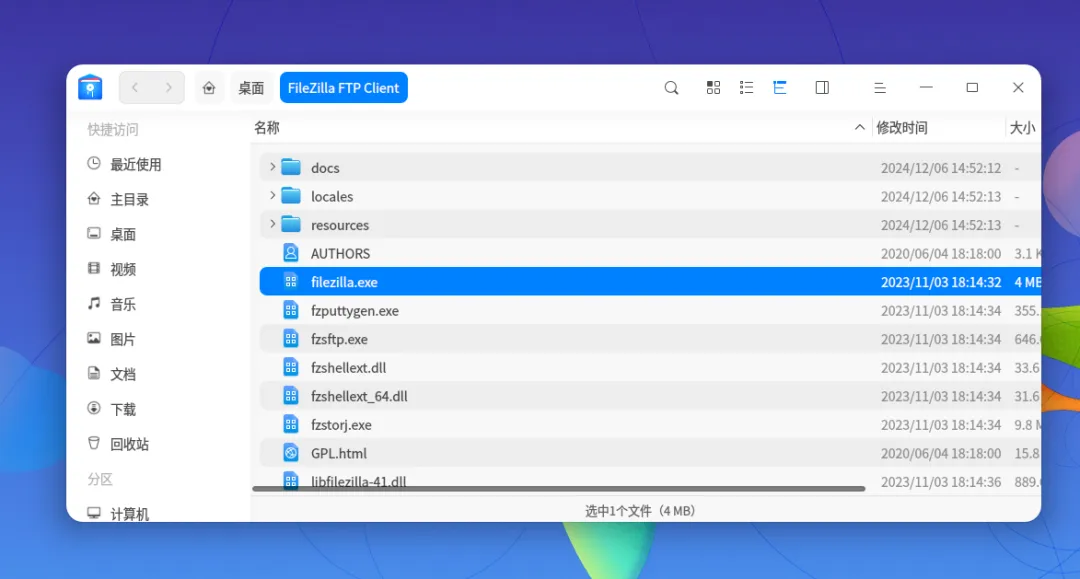Open the hamburger main menu
The width and height of the screenshot is (1080, 579).
coord(880,87)
